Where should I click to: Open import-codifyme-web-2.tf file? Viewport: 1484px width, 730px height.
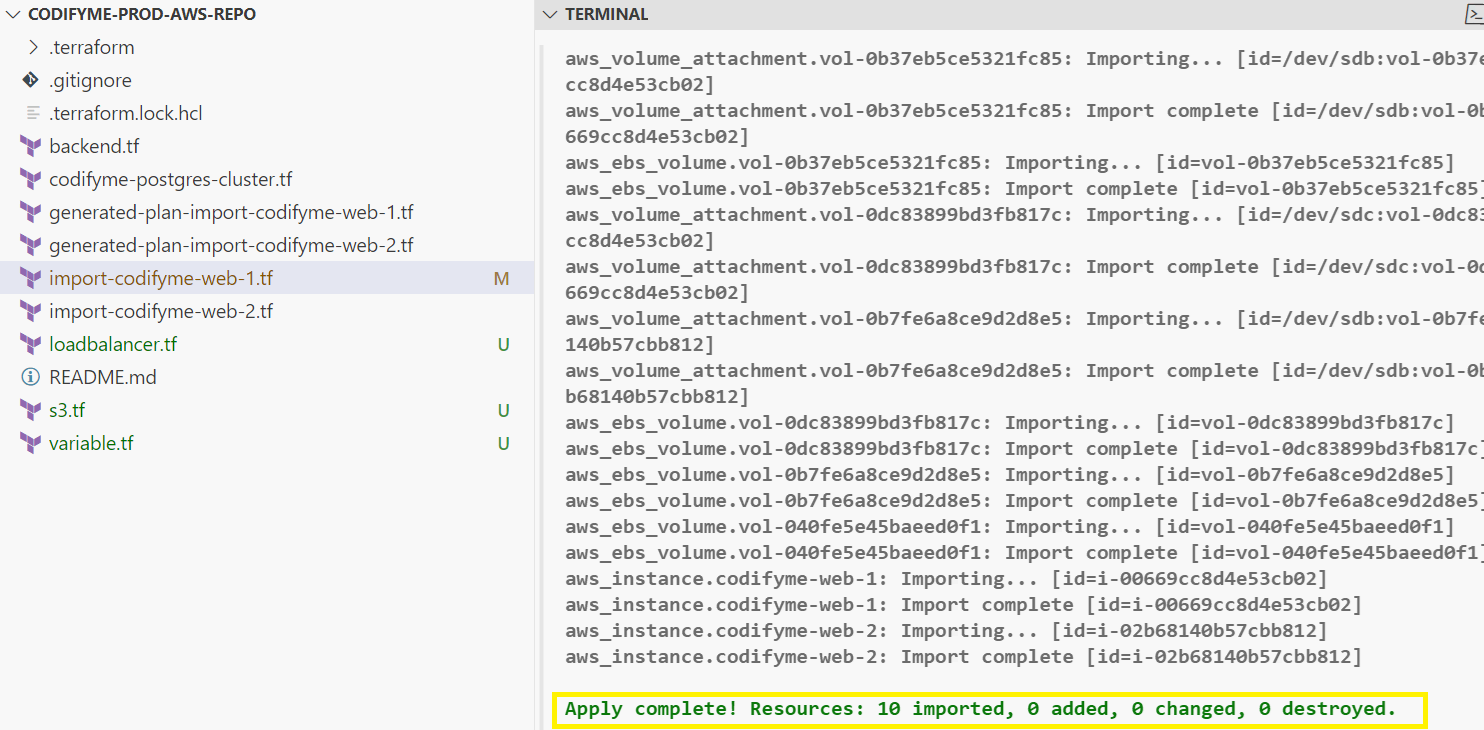pyautogui.click(x=161, y=312)
